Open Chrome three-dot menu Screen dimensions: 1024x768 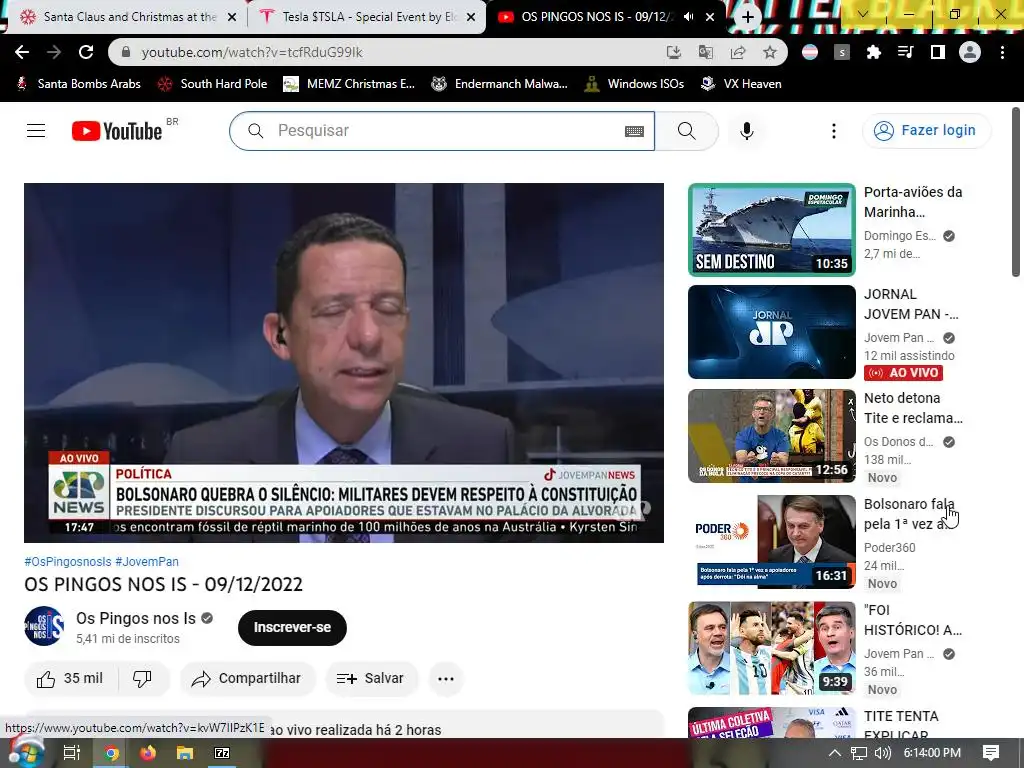pyautogui.click(x=1002, y=52)
